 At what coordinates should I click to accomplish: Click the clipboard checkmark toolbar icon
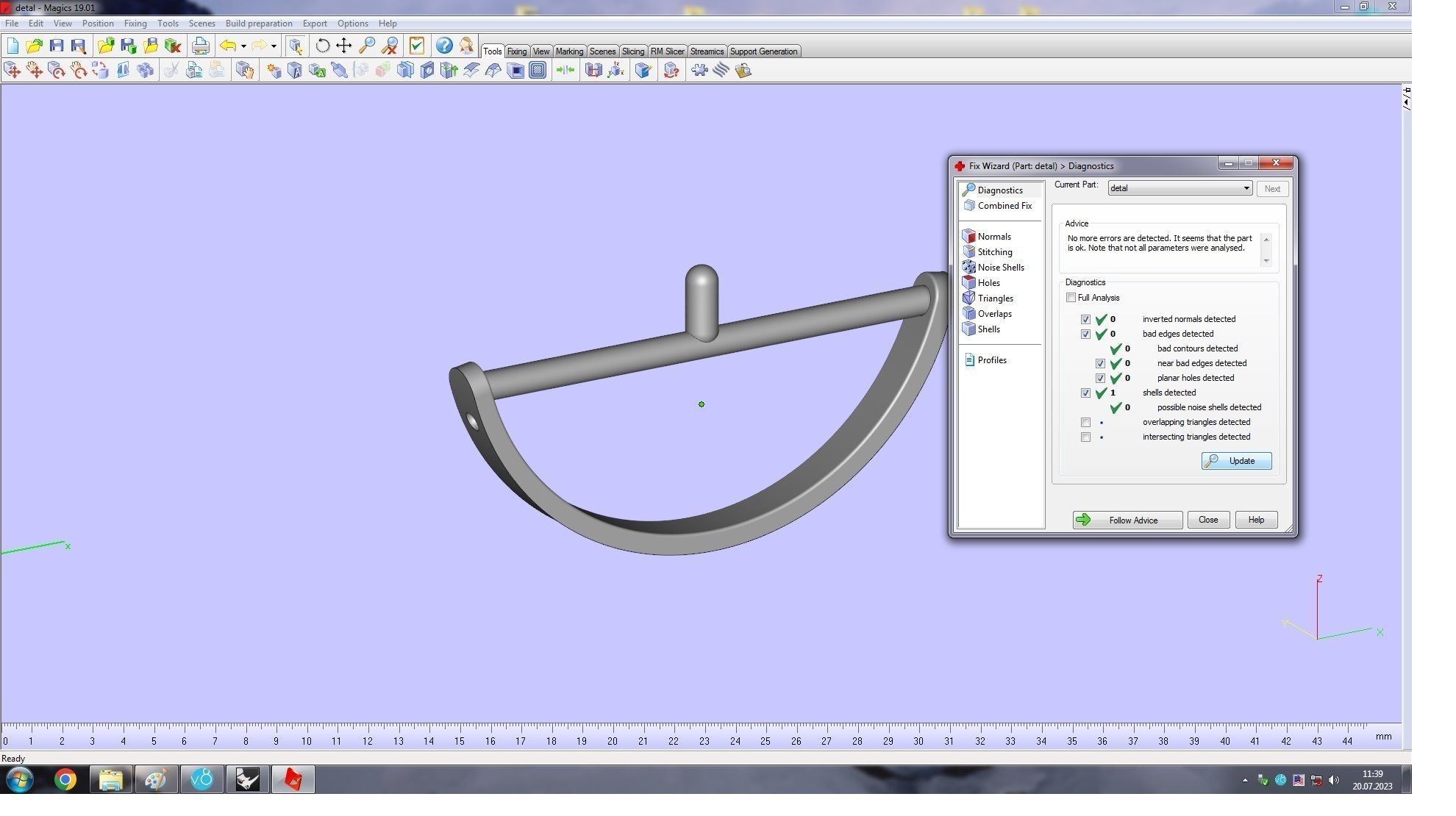pos(417,46)
